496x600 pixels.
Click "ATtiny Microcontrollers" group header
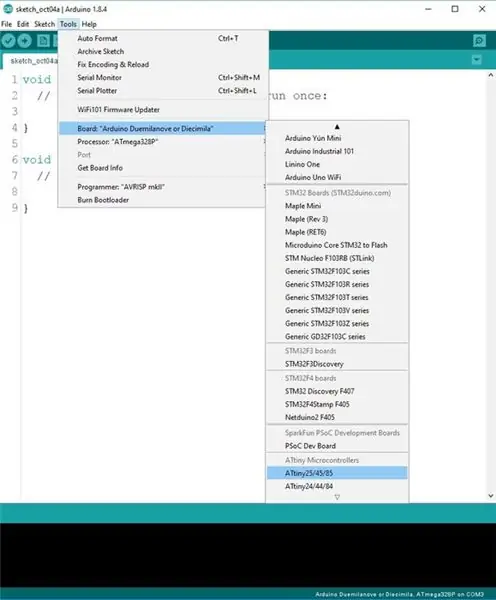322,460
